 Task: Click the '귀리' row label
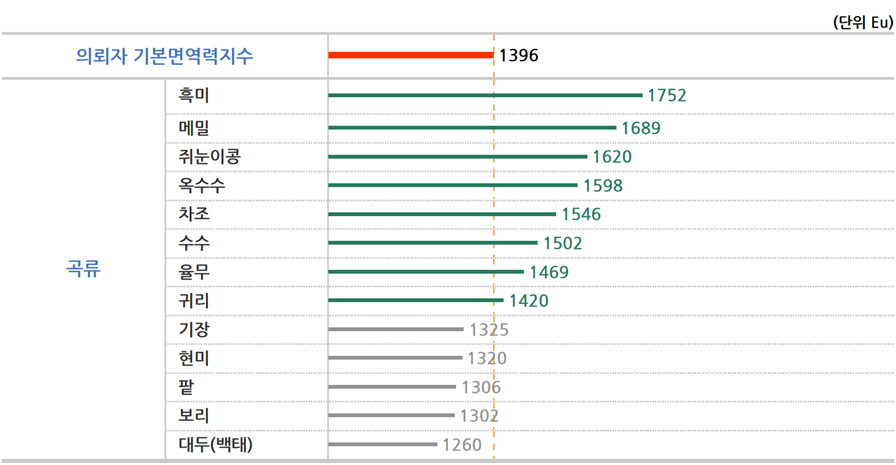pyautogui.click(x=194, y=300)
